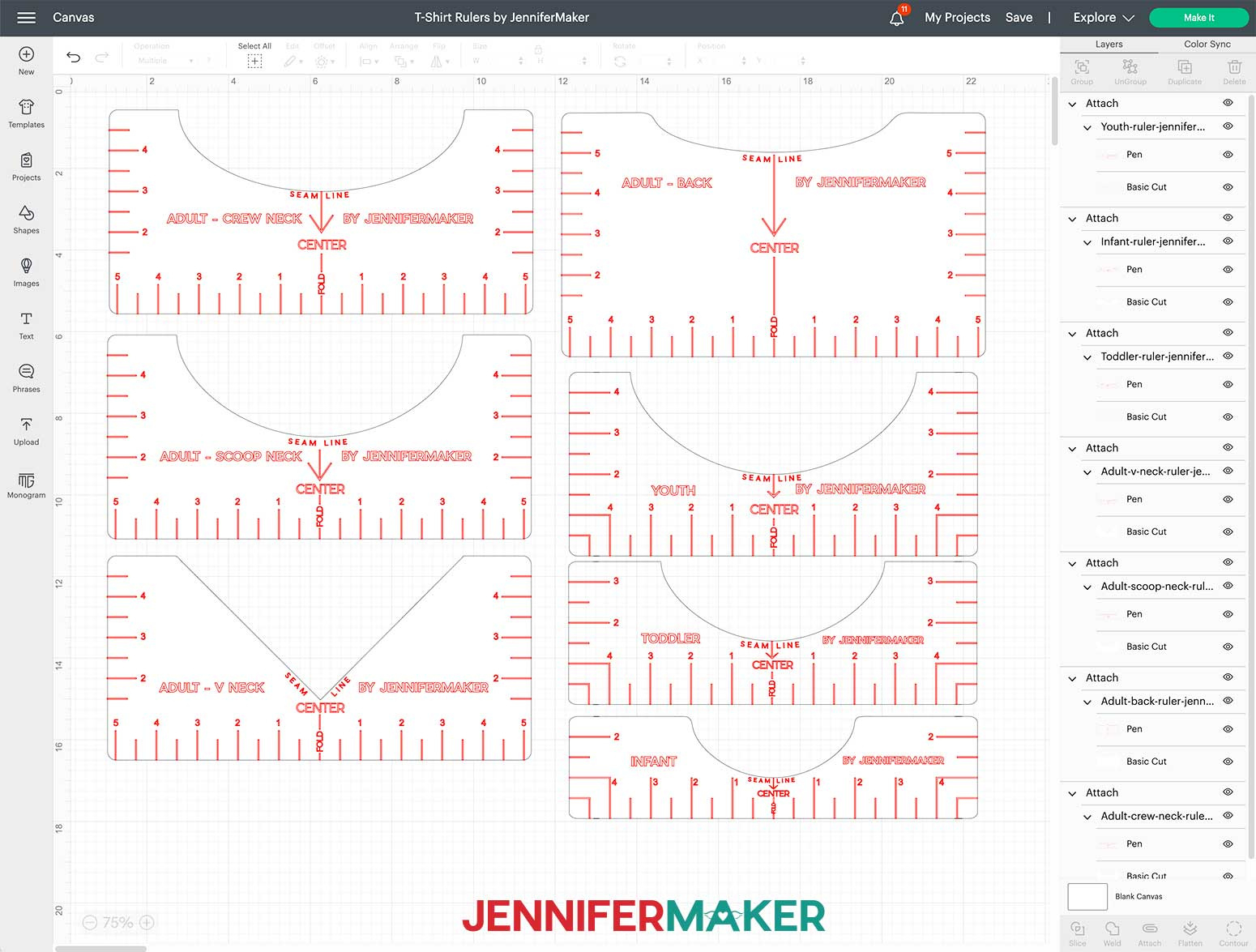The height and width of the screenshot is (952, 1256).
Task: Open the Explore dropdown
Action: tap(1101, 17)
